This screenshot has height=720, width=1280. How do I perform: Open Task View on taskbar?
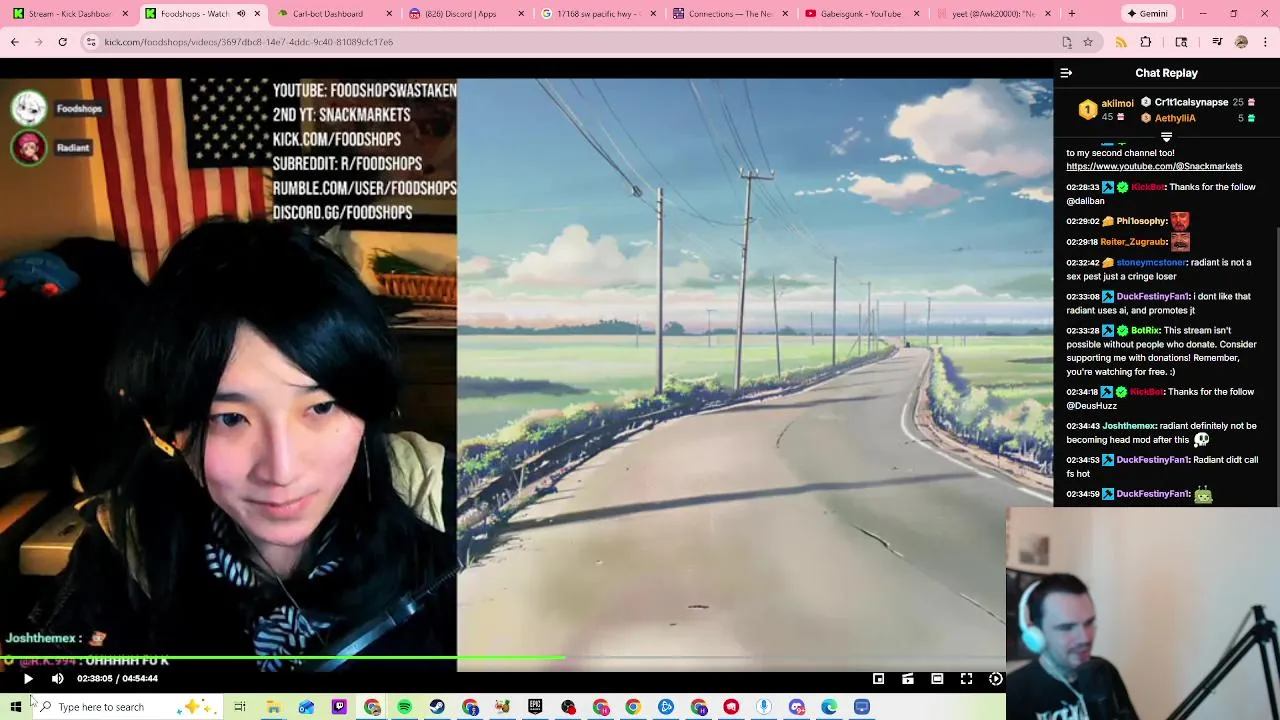click(x=240, y=707)
